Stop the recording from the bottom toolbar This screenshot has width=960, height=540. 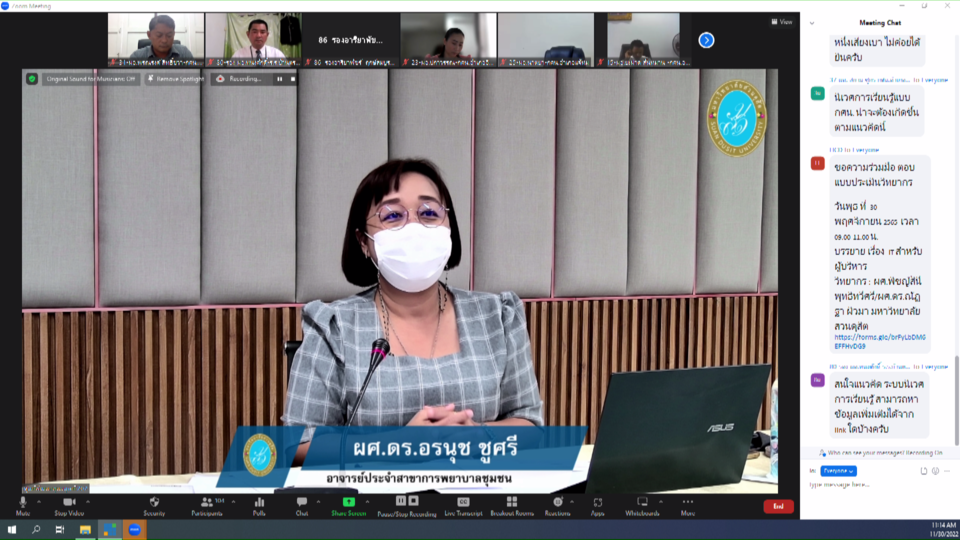[x=413, y=501]
